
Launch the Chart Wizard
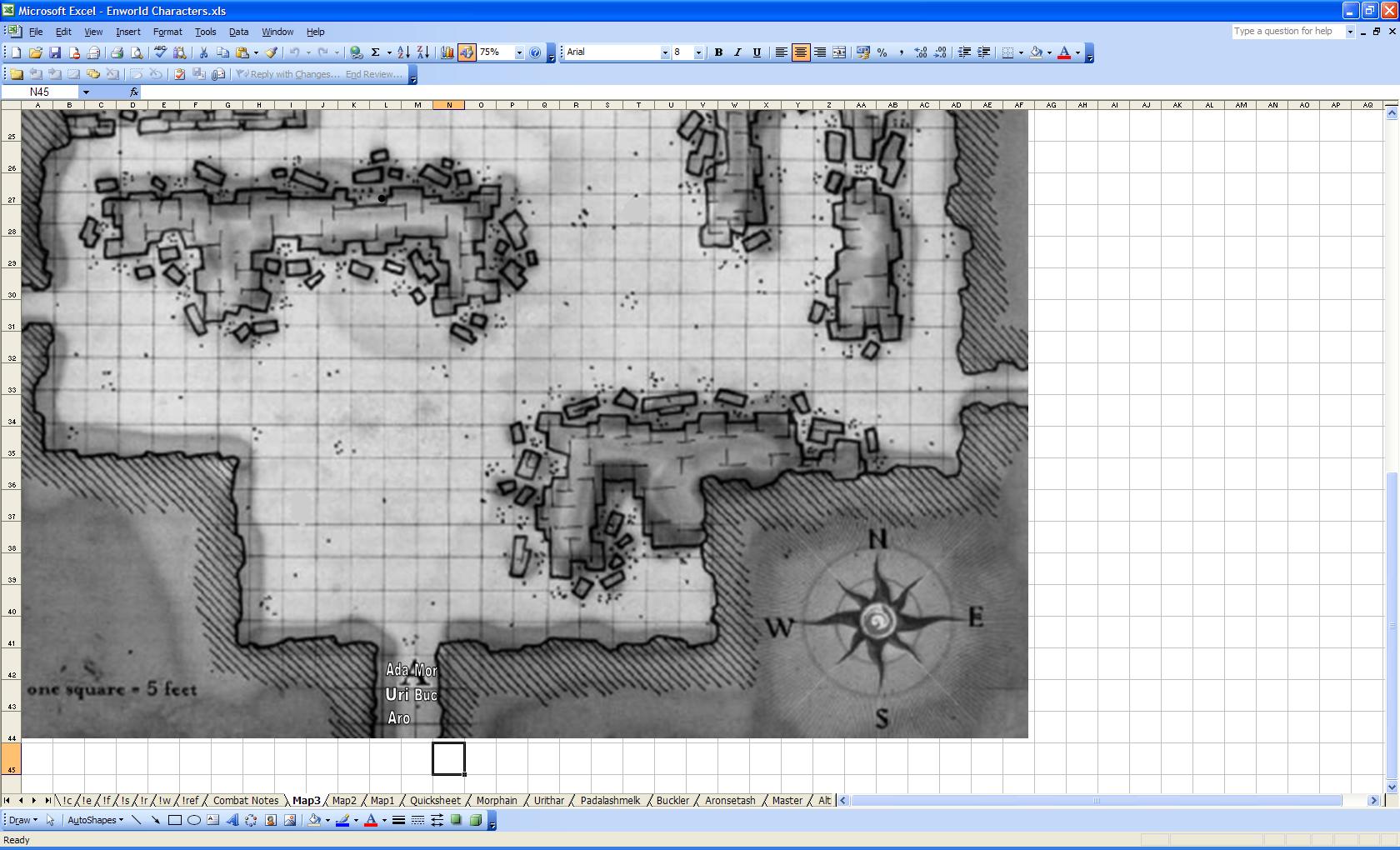[x=447, y=52]
